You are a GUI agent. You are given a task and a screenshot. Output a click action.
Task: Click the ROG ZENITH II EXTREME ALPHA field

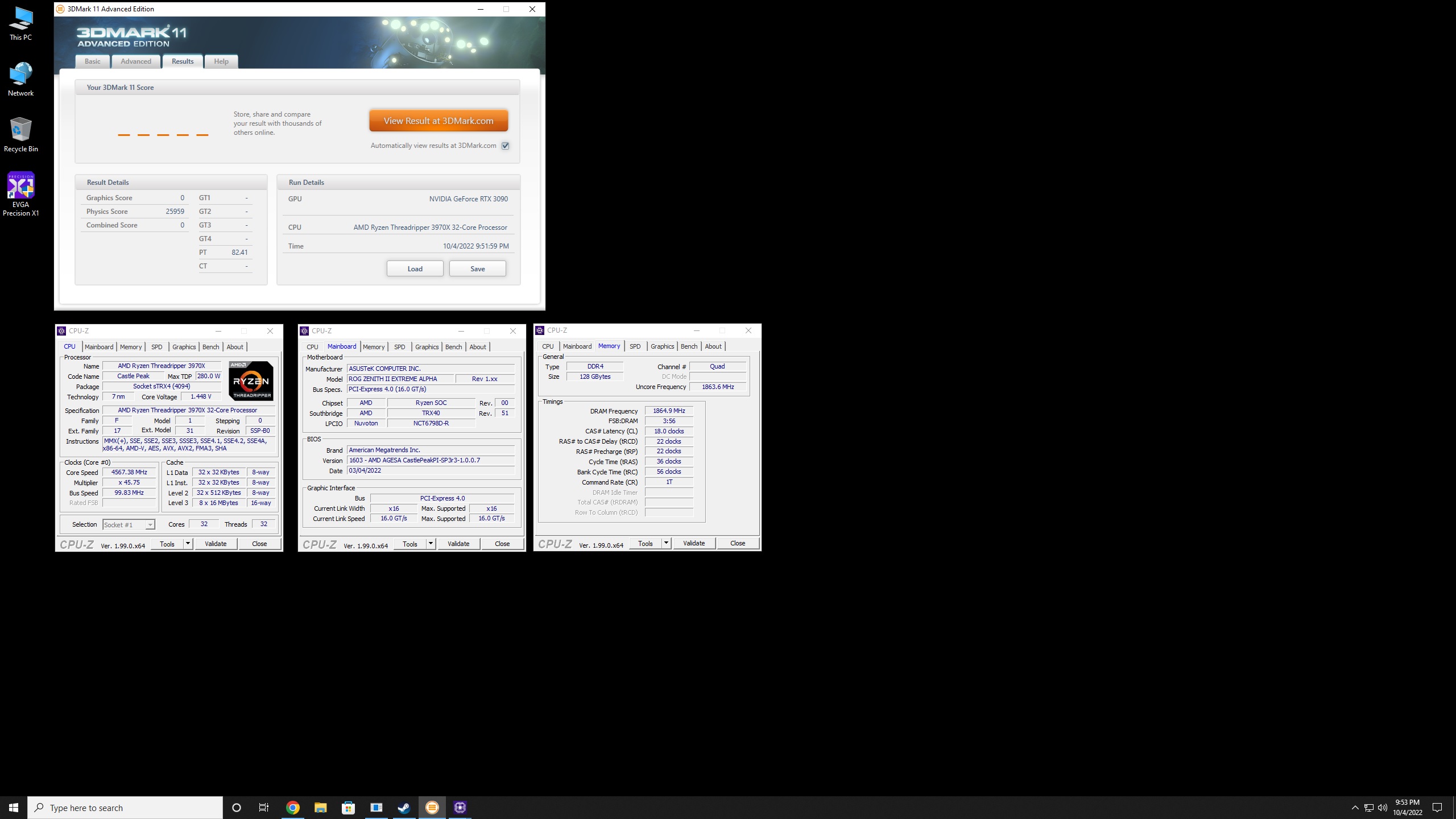[x=401, y=379]
